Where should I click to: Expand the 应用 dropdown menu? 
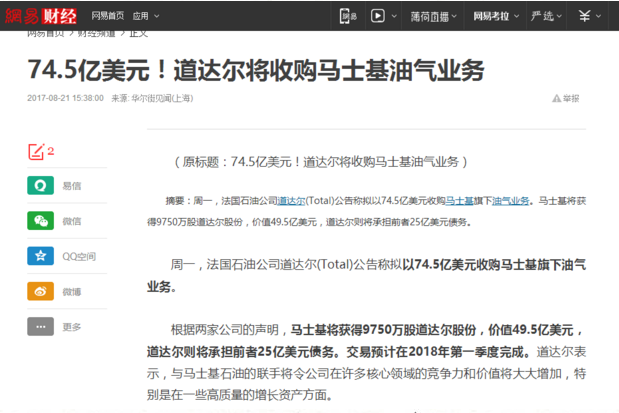(146, 16)
